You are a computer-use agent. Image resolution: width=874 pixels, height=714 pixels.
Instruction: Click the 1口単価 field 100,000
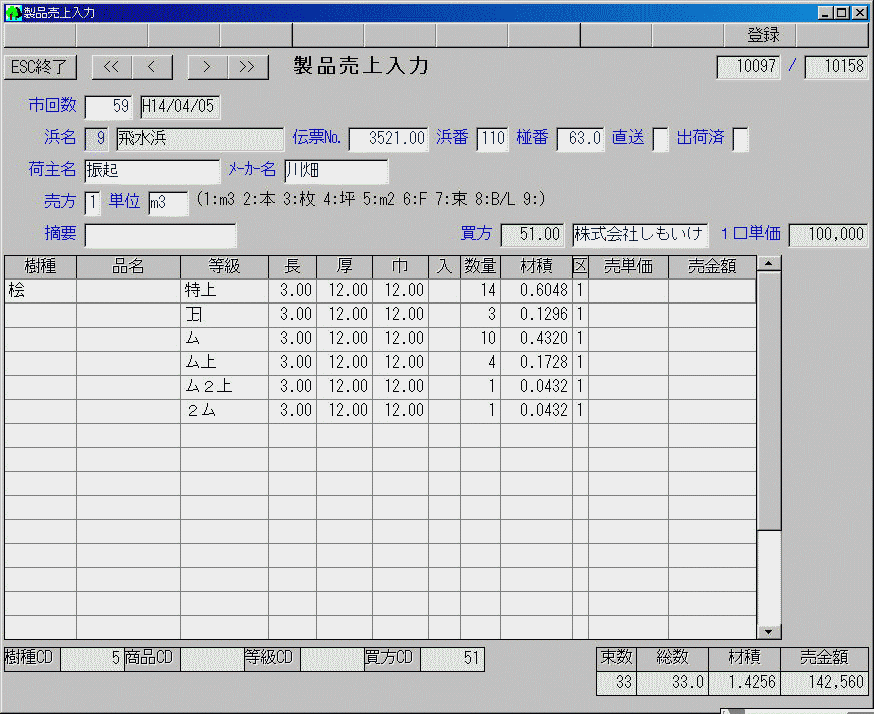(829, 235)
